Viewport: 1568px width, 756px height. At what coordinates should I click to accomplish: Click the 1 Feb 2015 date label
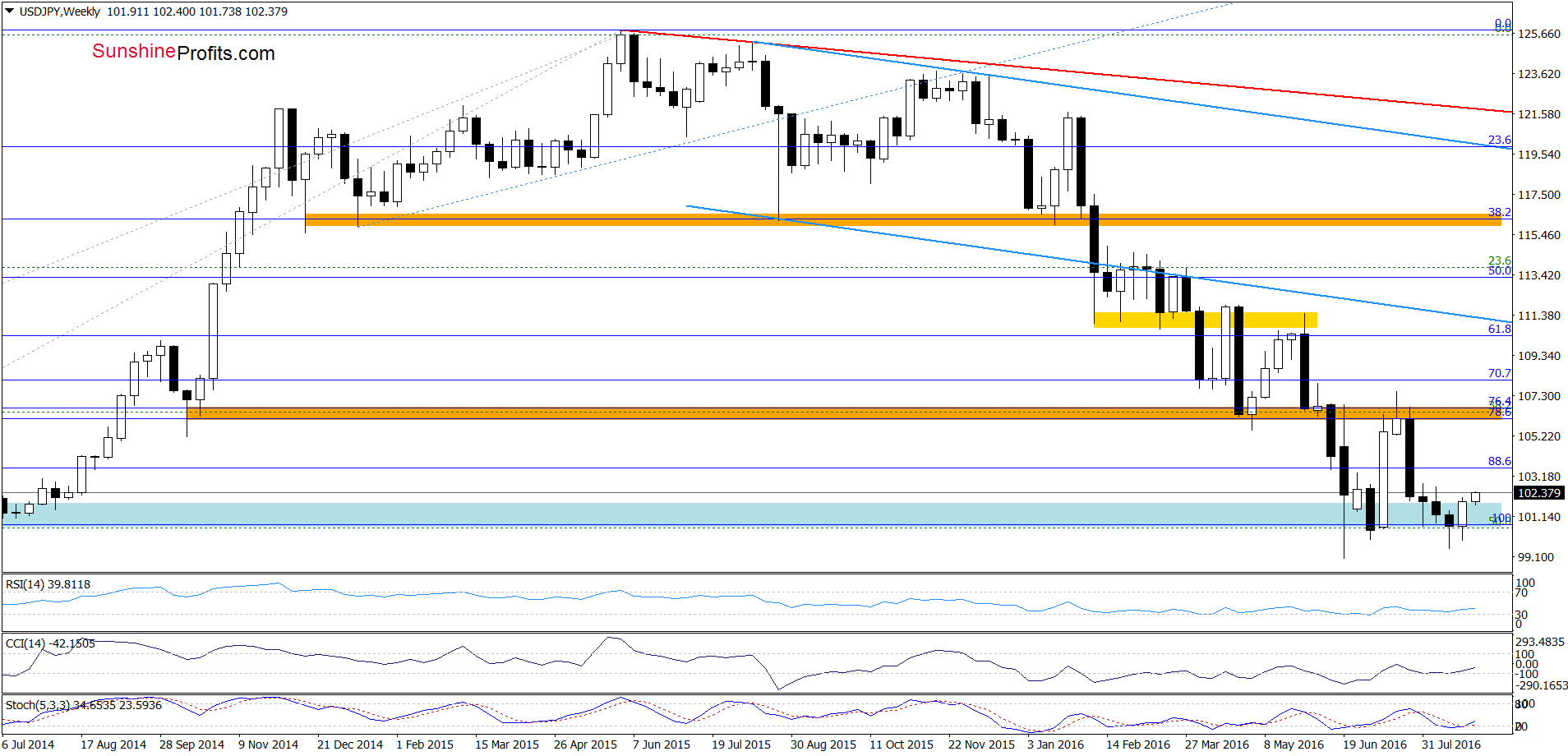pyautogui.click(x=425, y=744)
